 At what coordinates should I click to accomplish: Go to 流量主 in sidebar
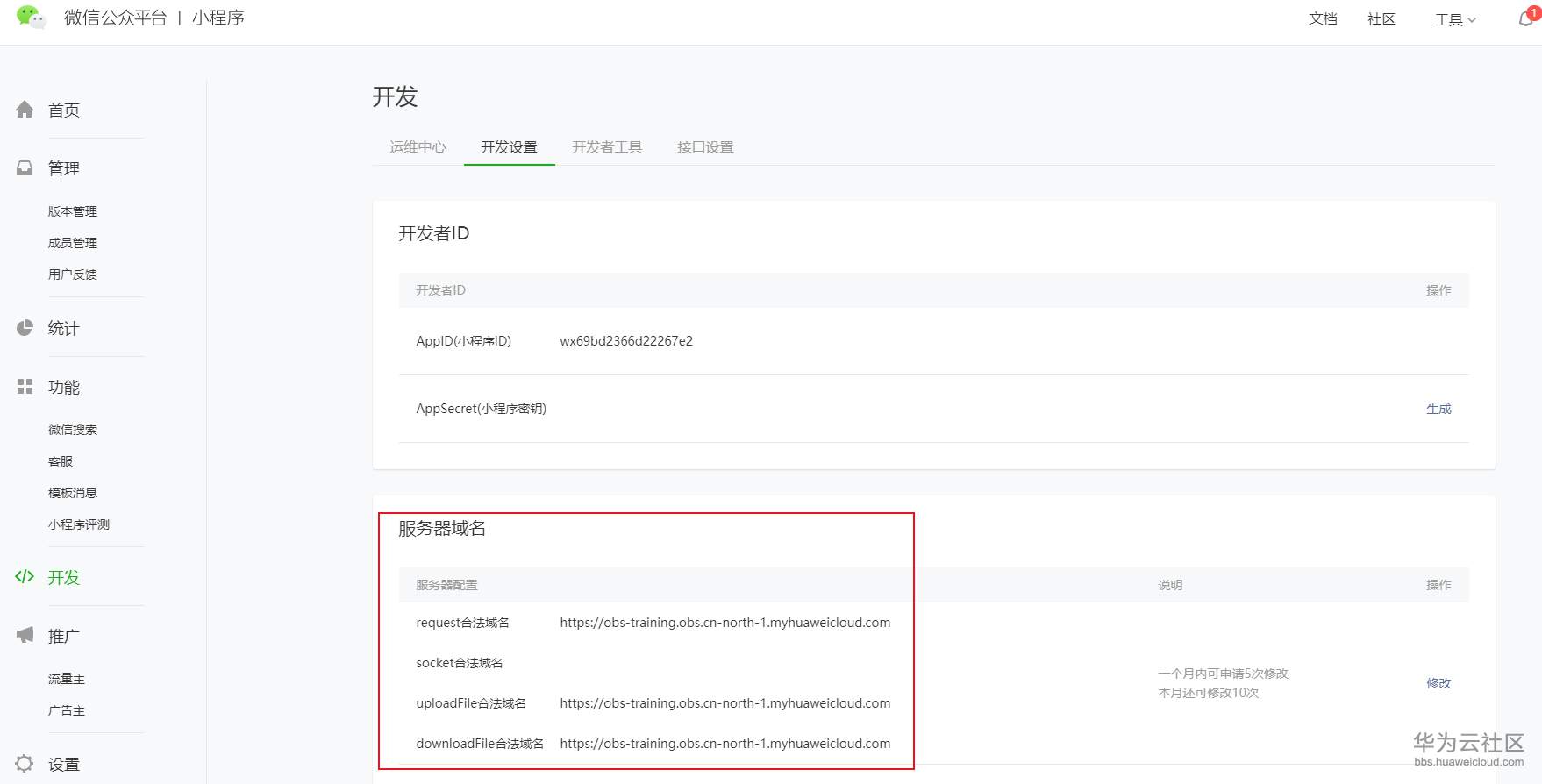pyautogui.click(x=67, y=679)
